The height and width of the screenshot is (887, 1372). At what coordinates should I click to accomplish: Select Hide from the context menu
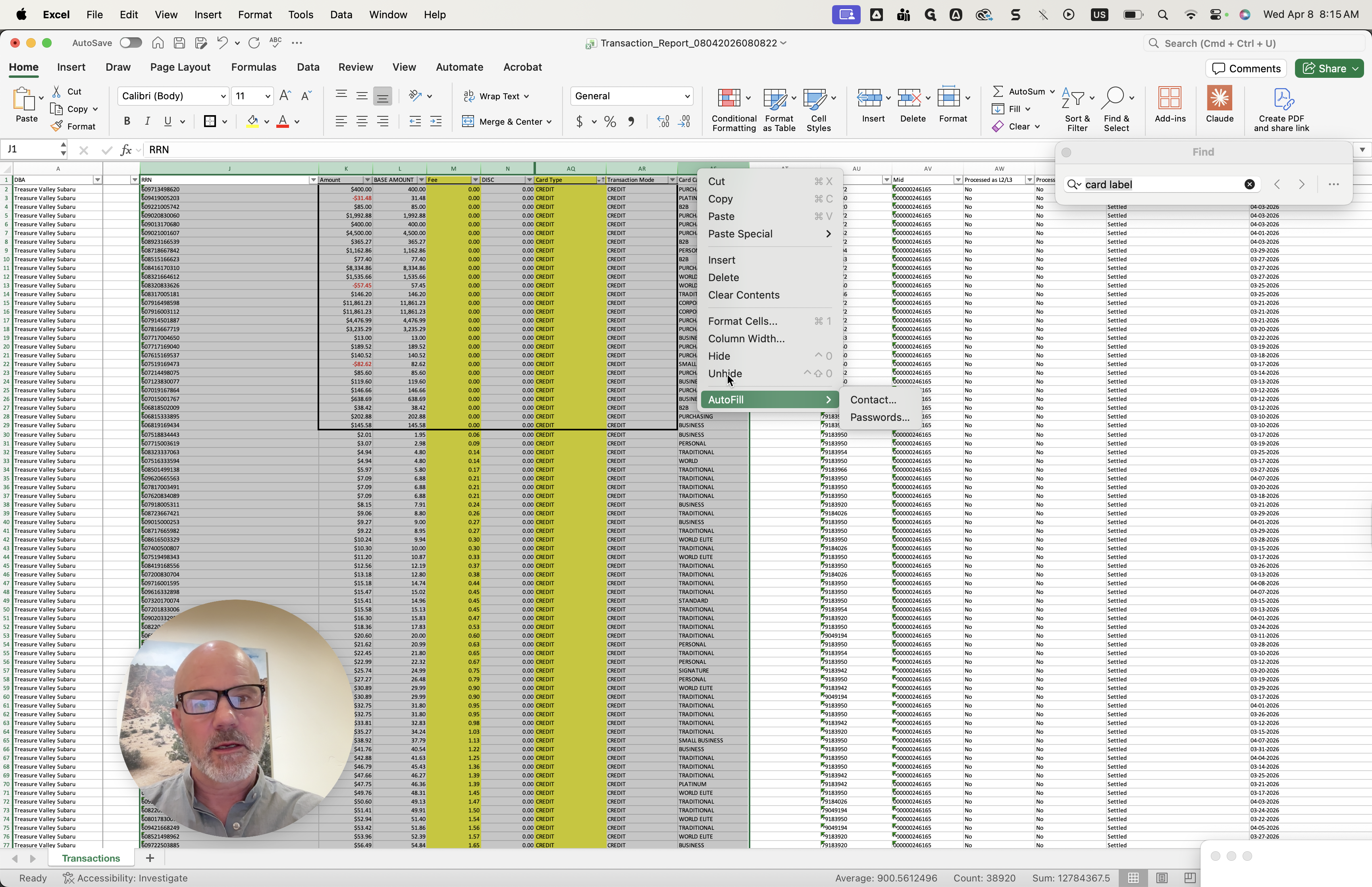(x=719, y=356)
